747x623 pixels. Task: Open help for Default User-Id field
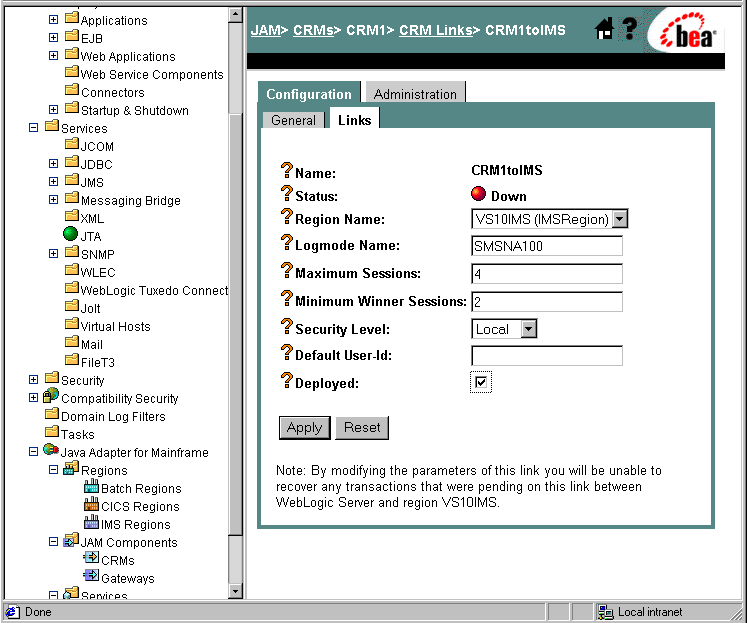pyautogui.click(x=286, y=352)
